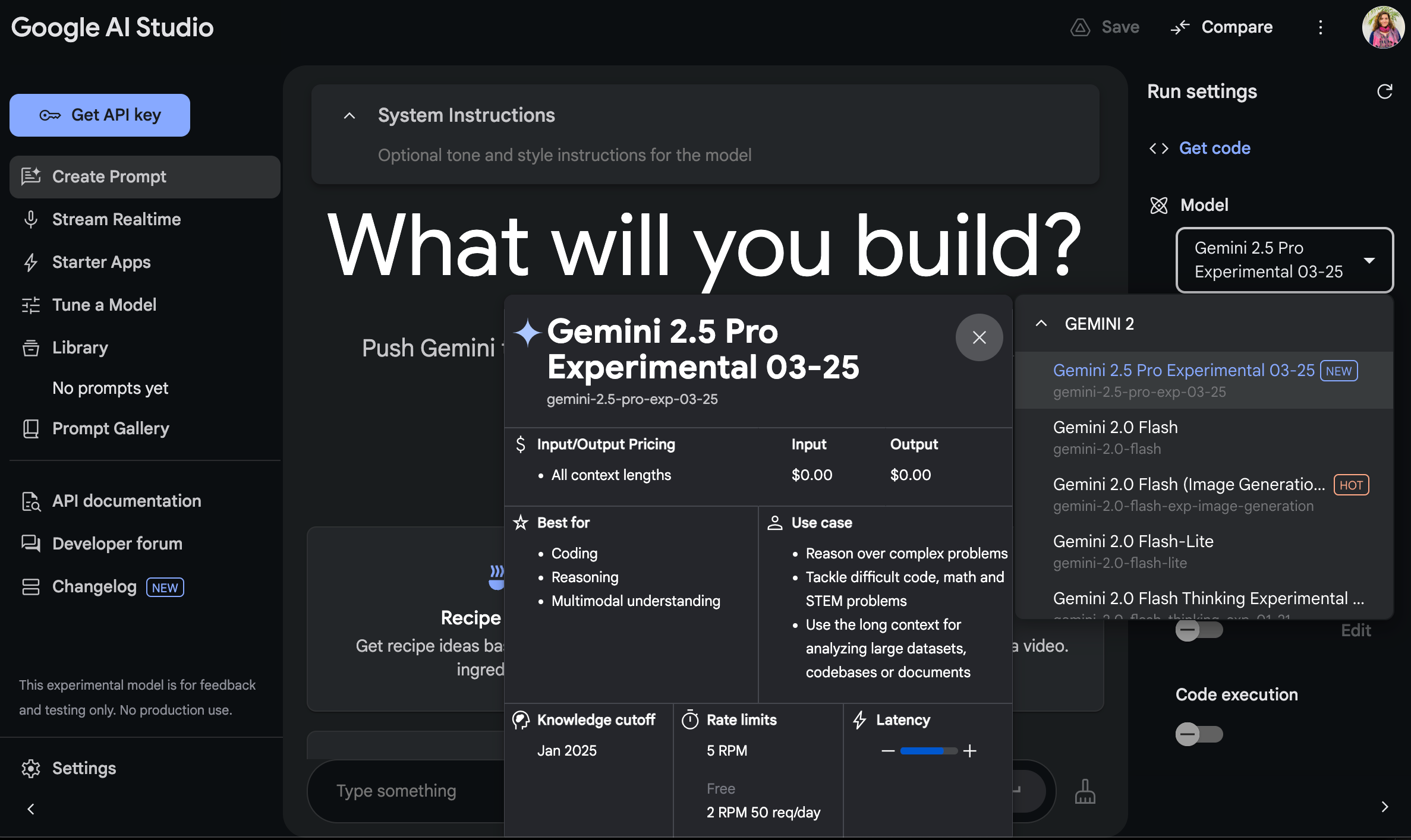This screenshot has height=840, width=1411.
Task: Click the Model atom icon
Action: [x=1159, y=206]
